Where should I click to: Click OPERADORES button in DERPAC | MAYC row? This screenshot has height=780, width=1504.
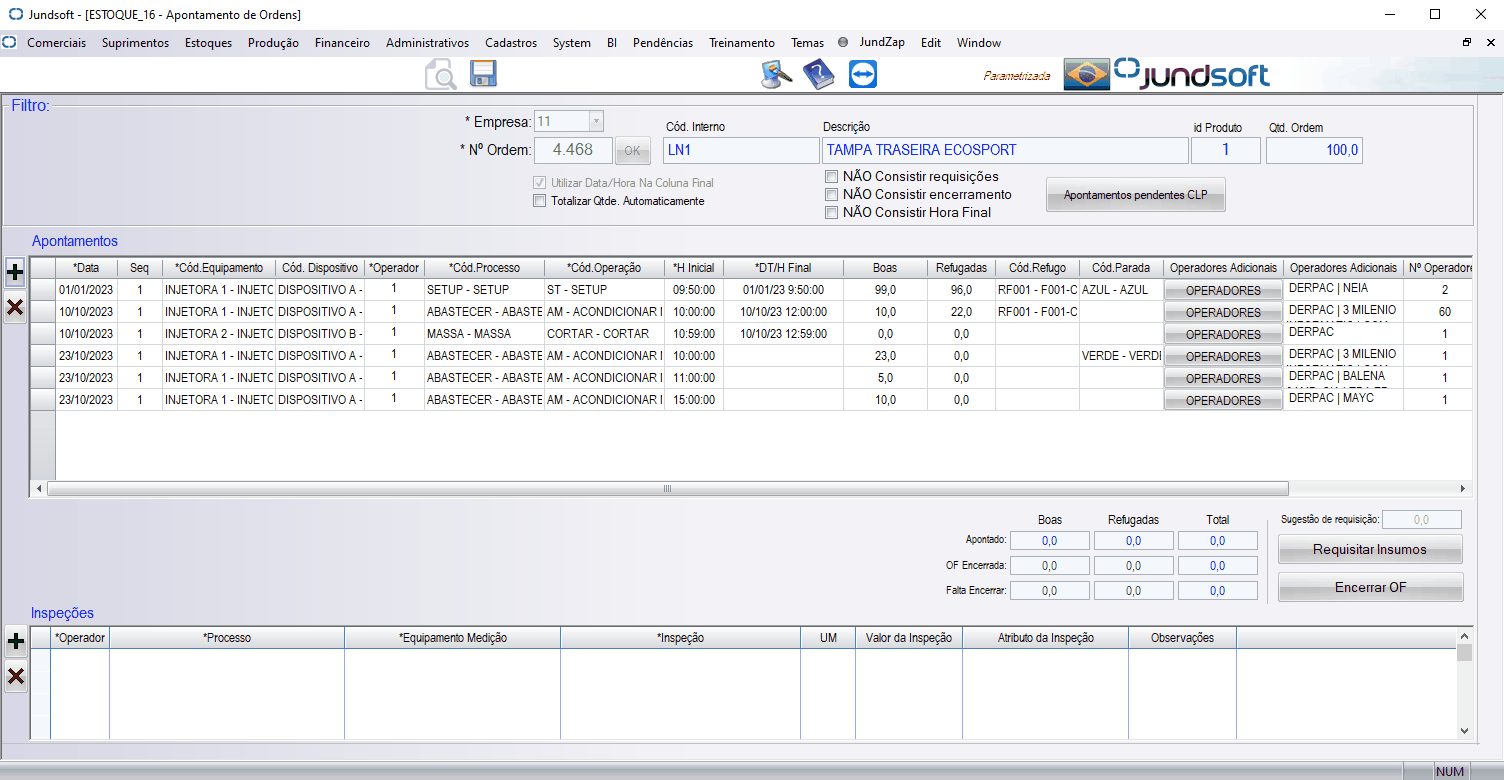(1222, 400)
